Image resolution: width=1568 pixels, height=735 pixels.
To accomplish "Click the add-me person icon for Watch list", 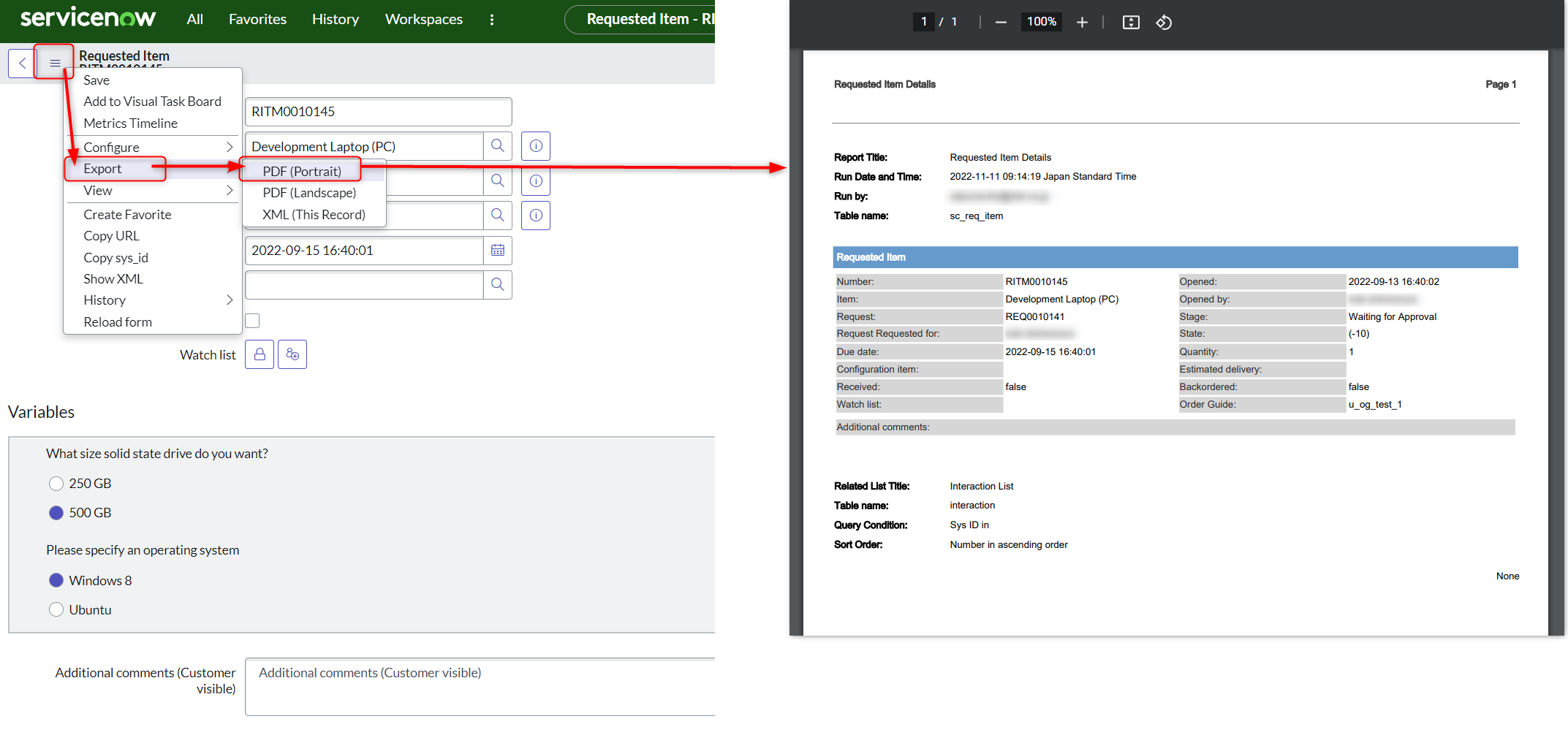I will pos(292,354).
